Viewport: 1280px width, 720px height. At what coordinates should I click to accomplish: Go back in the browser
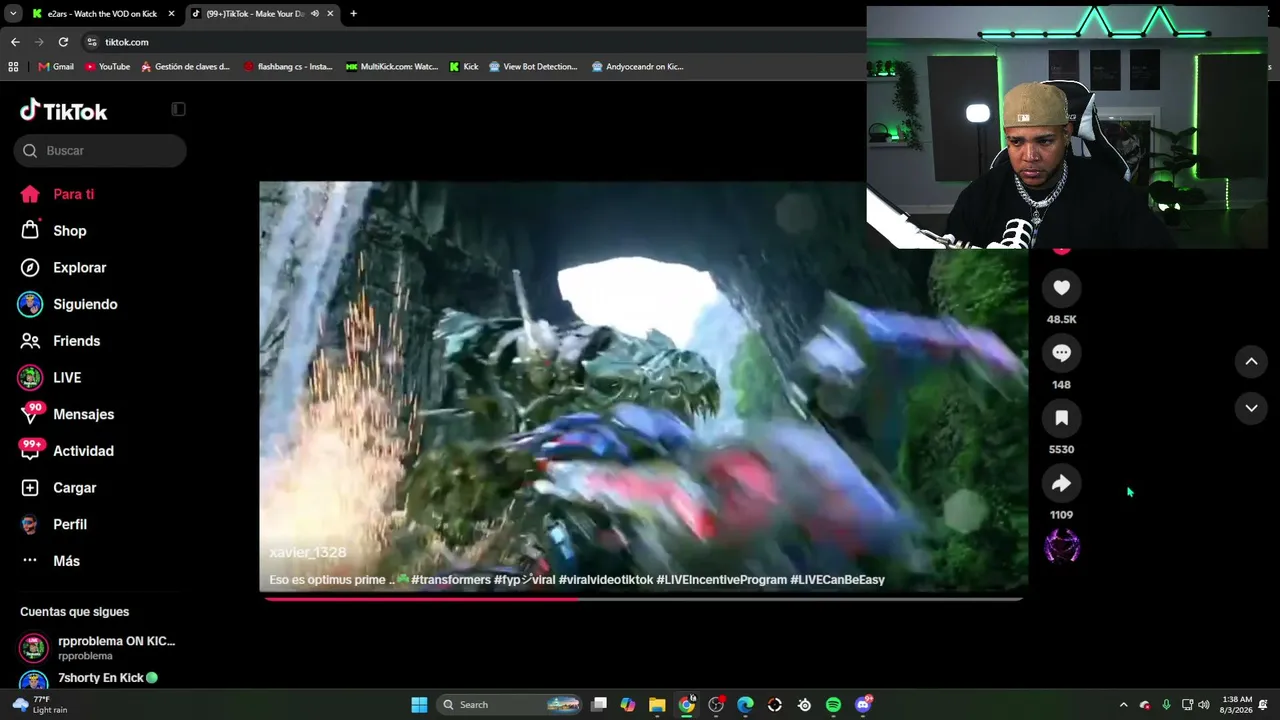[15, 42]
